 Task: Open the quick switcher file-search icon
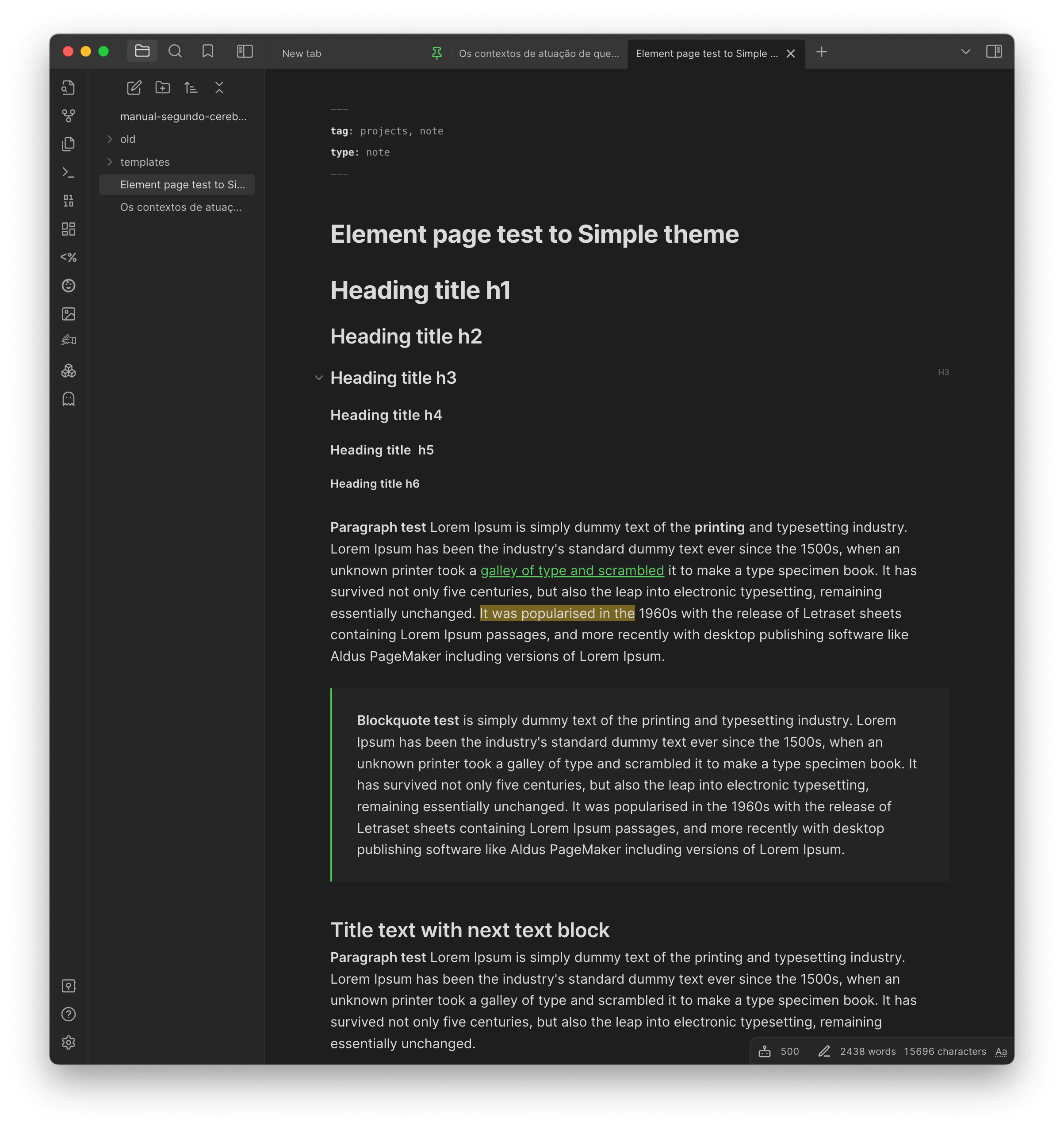click(68, 88)
